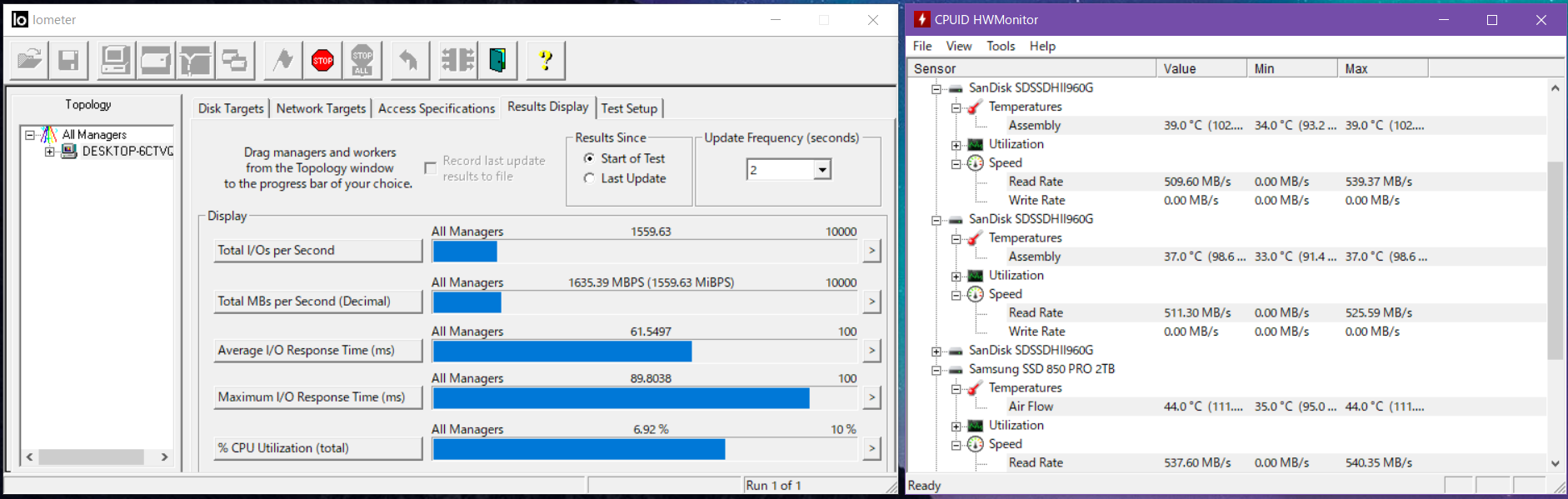Click the Samsung SSD 850 PRO drive icon
Viewport: 1568px width, 499px height.
point(956,370)
